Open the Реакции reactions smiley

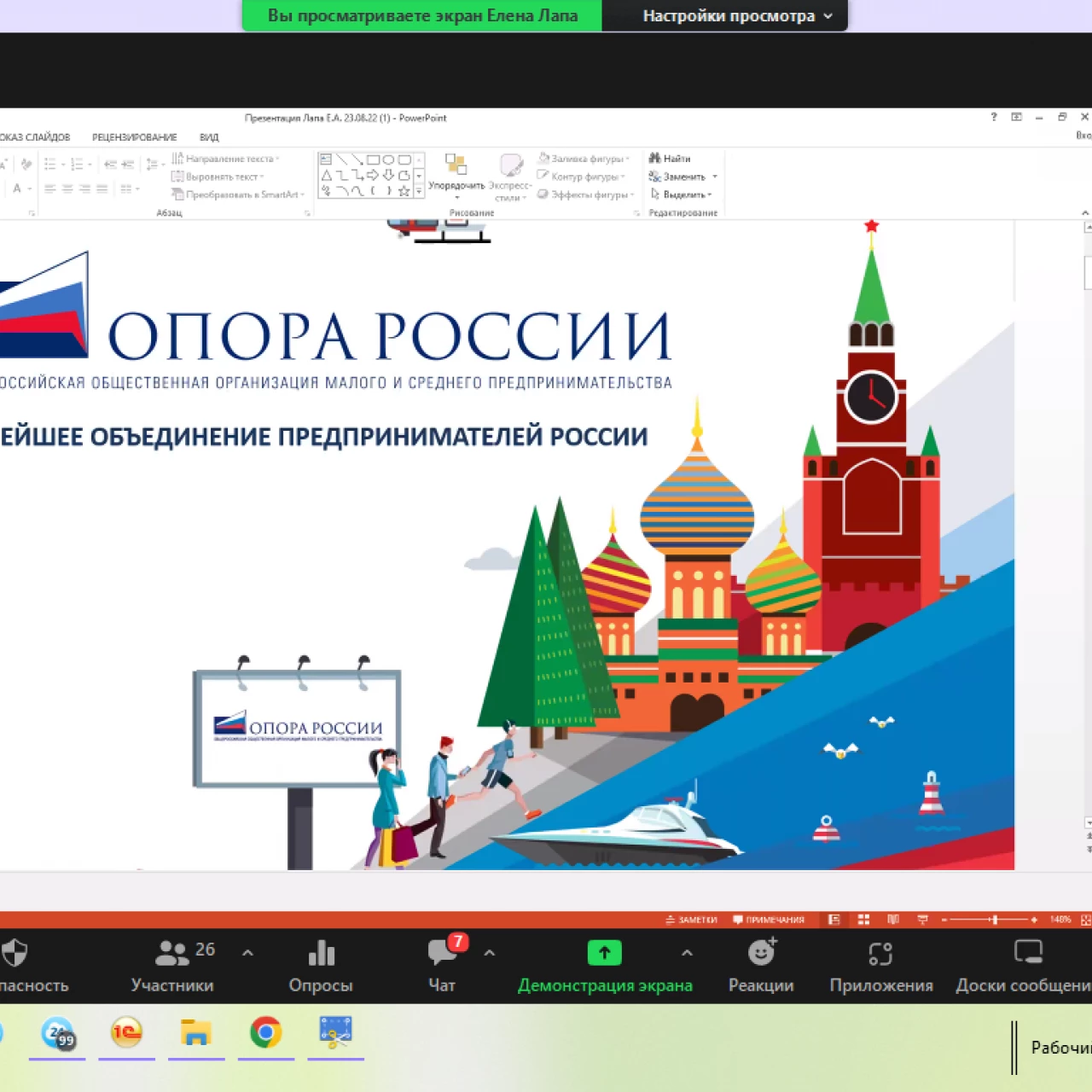[x=761, y=953]
